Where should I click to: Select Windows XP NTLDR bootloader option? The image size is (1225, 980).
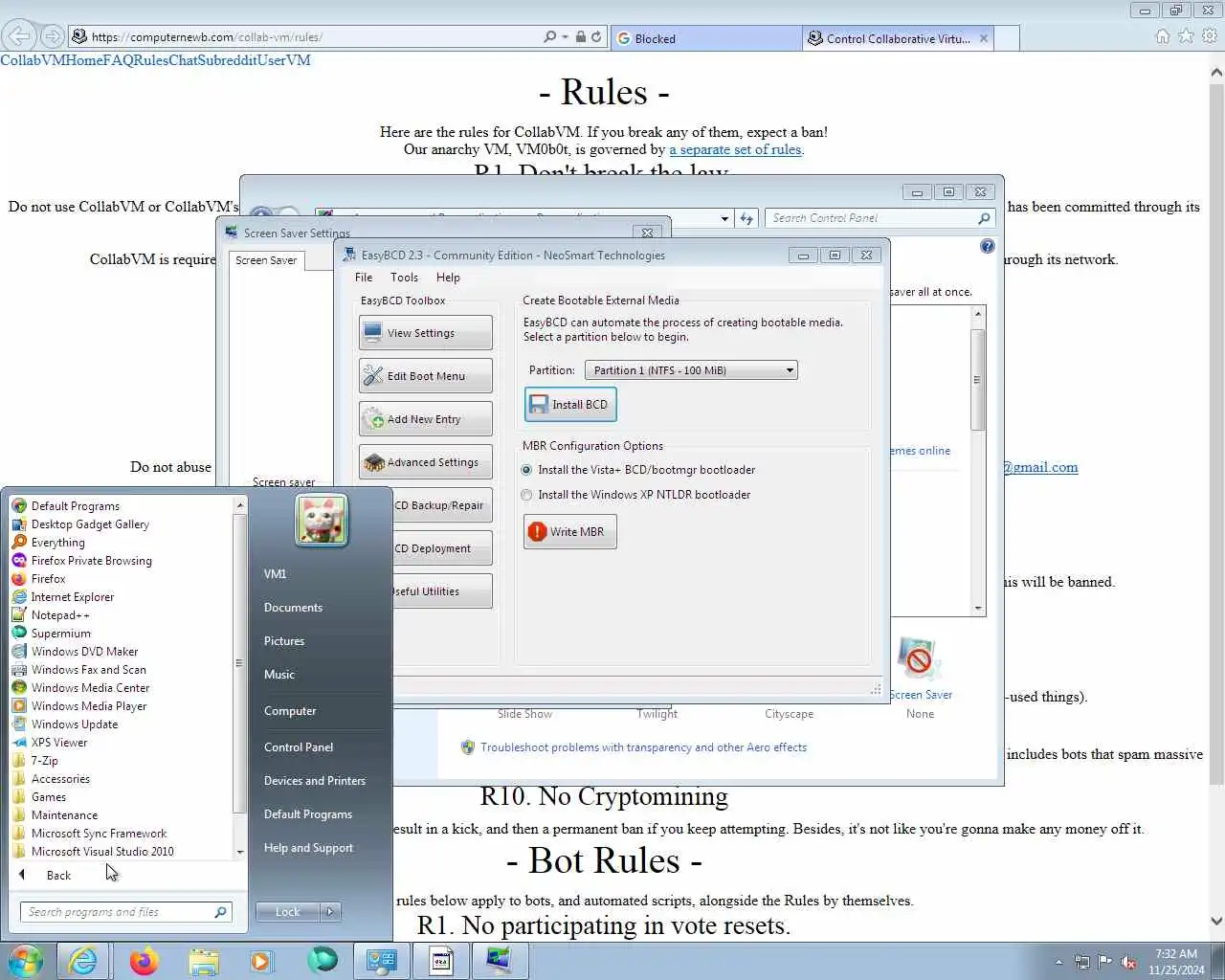click(635, 495)
